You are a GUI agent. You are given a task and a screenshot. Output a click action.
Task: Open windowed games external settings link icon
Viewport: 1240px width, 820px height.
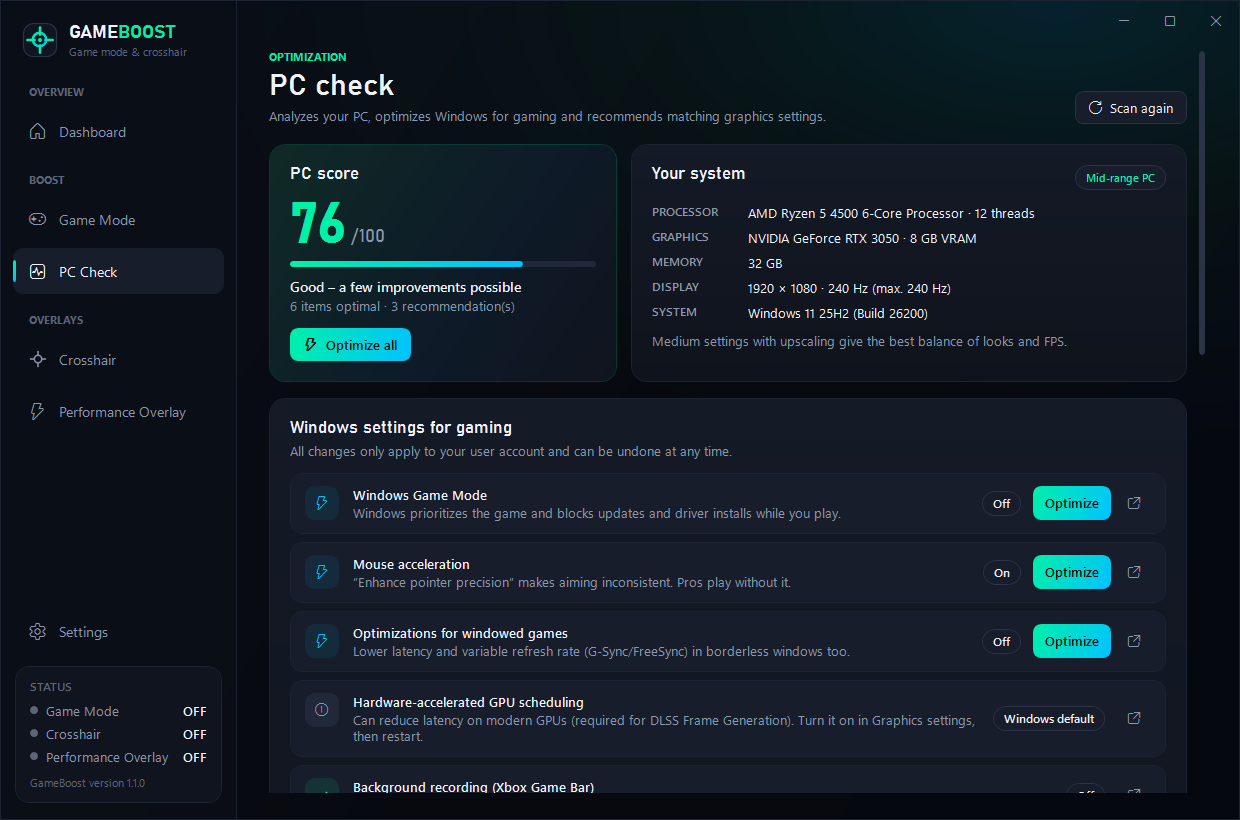pyautogui.click(x=1134, y=641)
